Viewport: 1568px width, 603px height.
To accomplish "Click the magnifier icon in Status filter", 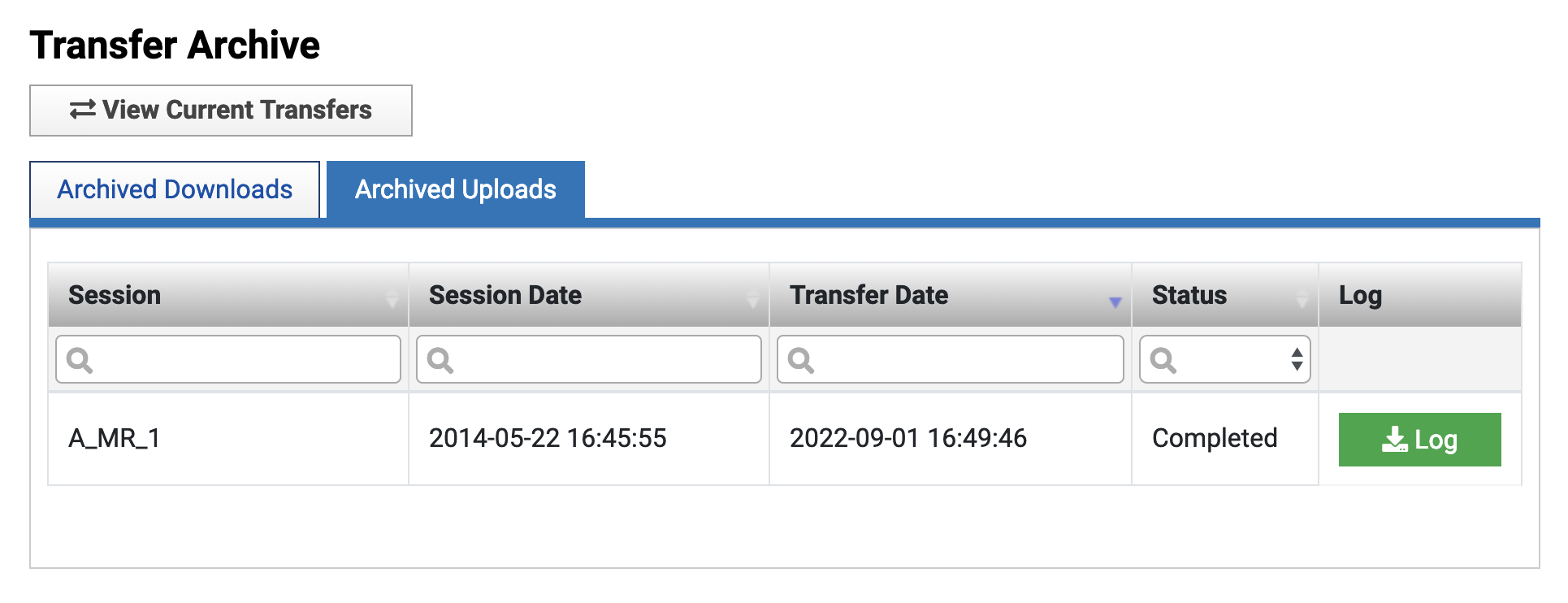I will [1163, 359].
